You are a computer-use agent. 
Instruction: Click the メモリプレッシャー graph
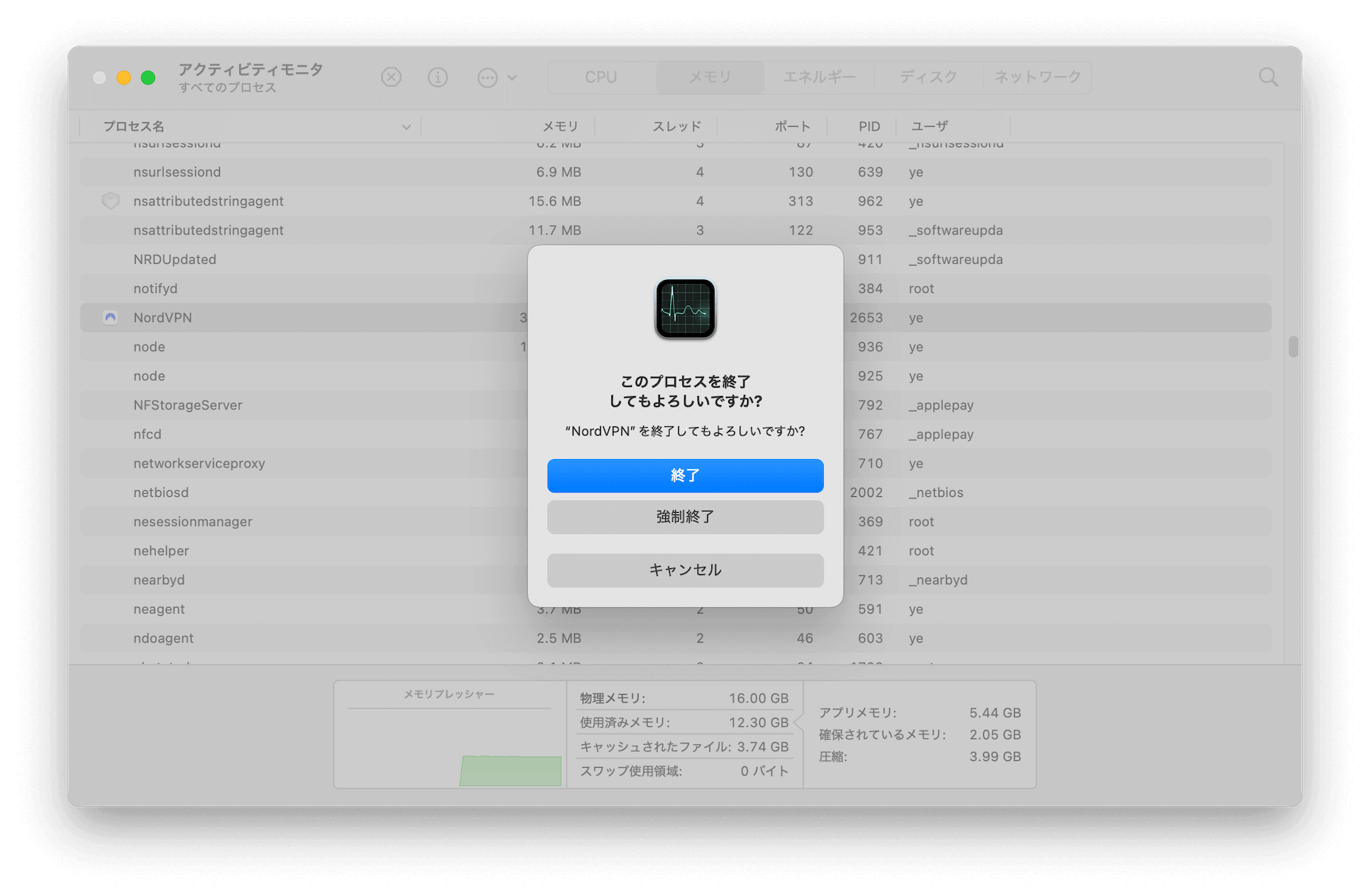(449, 747)
